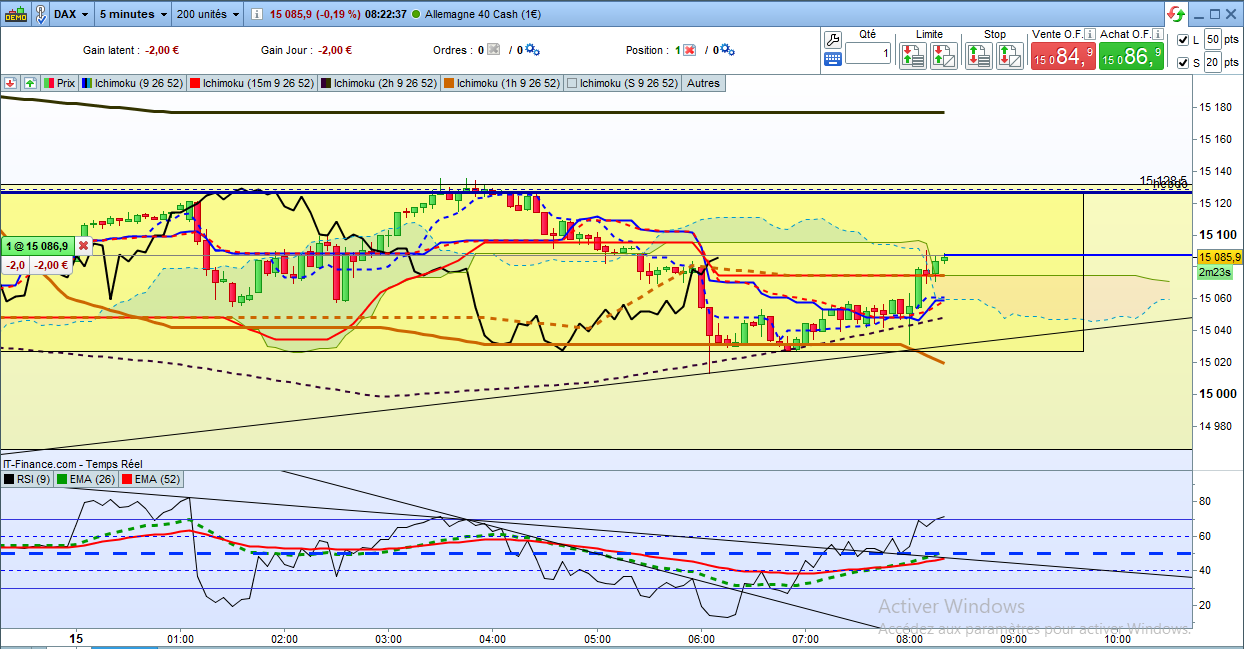Screen dimensions: 1244x649
Task: Click the red down-arrow indicator panel icon
Action: tap(11, 83)
